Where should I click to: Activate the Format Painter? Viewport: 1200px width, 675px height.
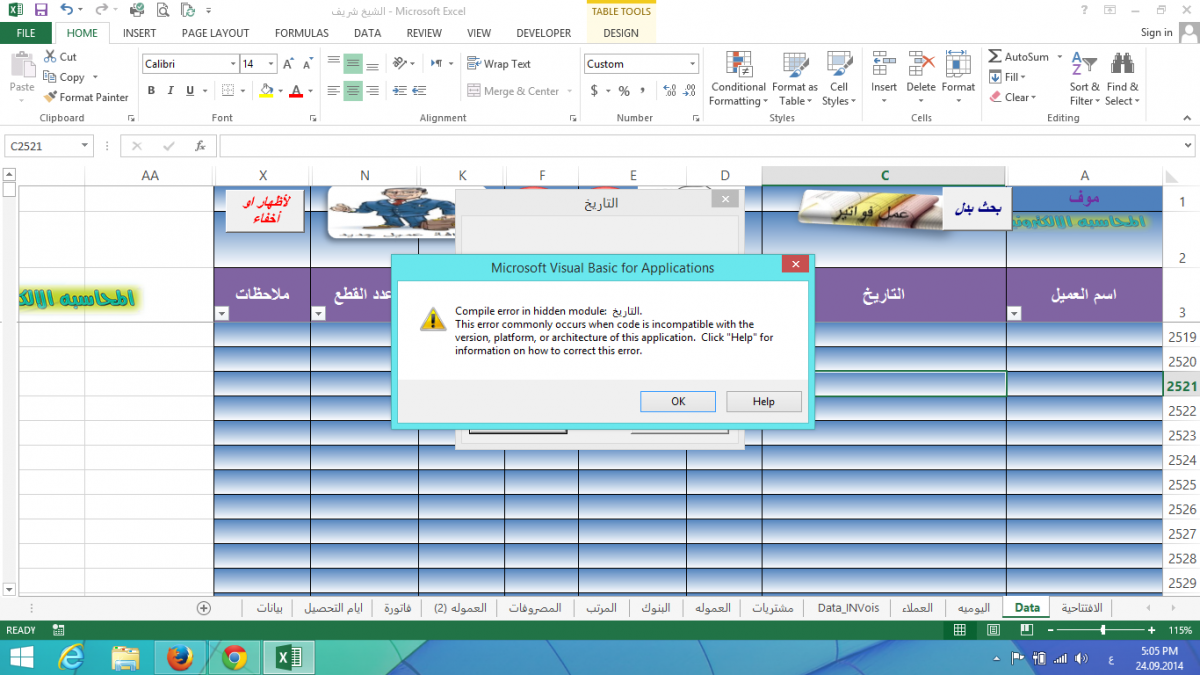coord(86,97)
